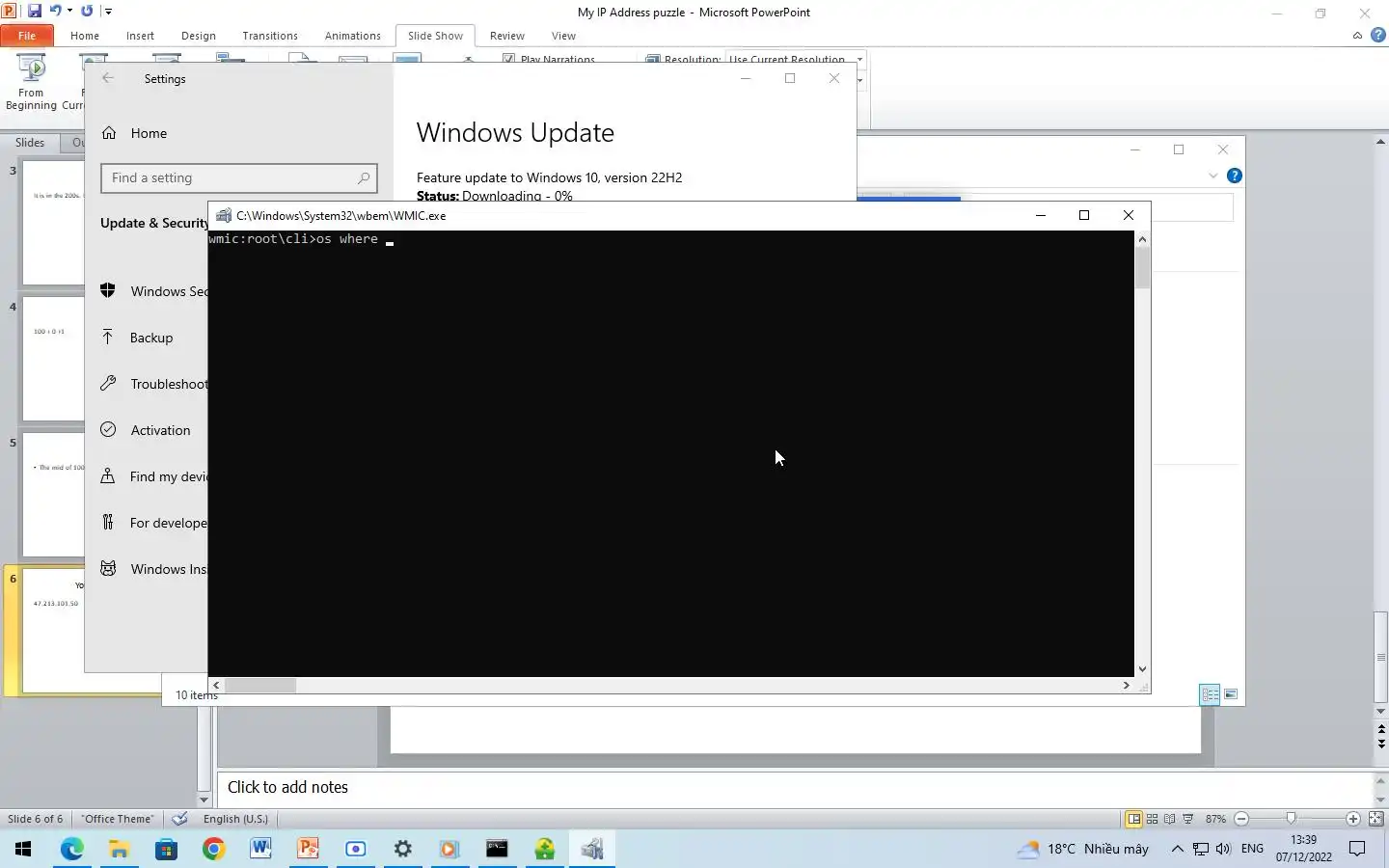The image size is (1389, 868).
Task: Click scroll right arrow in WMIC window
Action: [1126, 685]
